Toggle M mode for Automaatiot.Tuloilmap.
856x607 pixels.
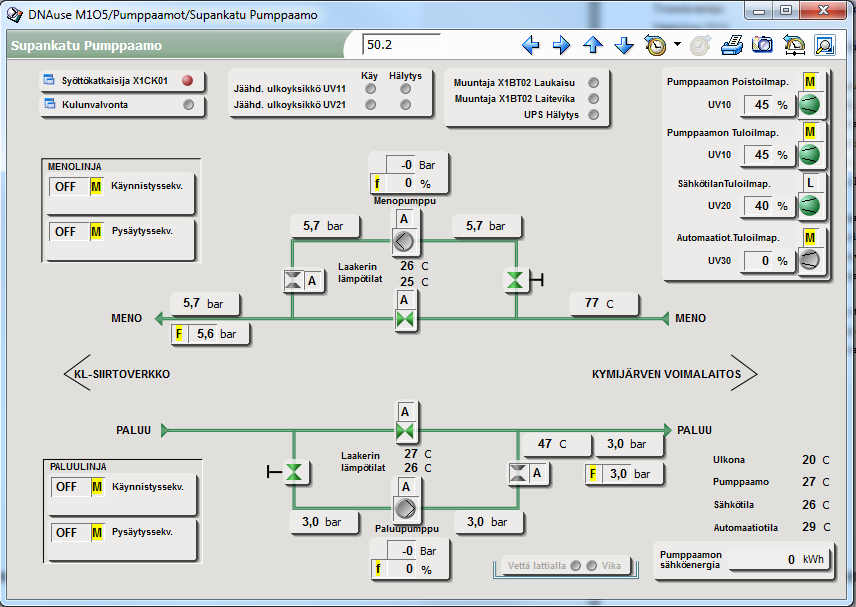810,237
